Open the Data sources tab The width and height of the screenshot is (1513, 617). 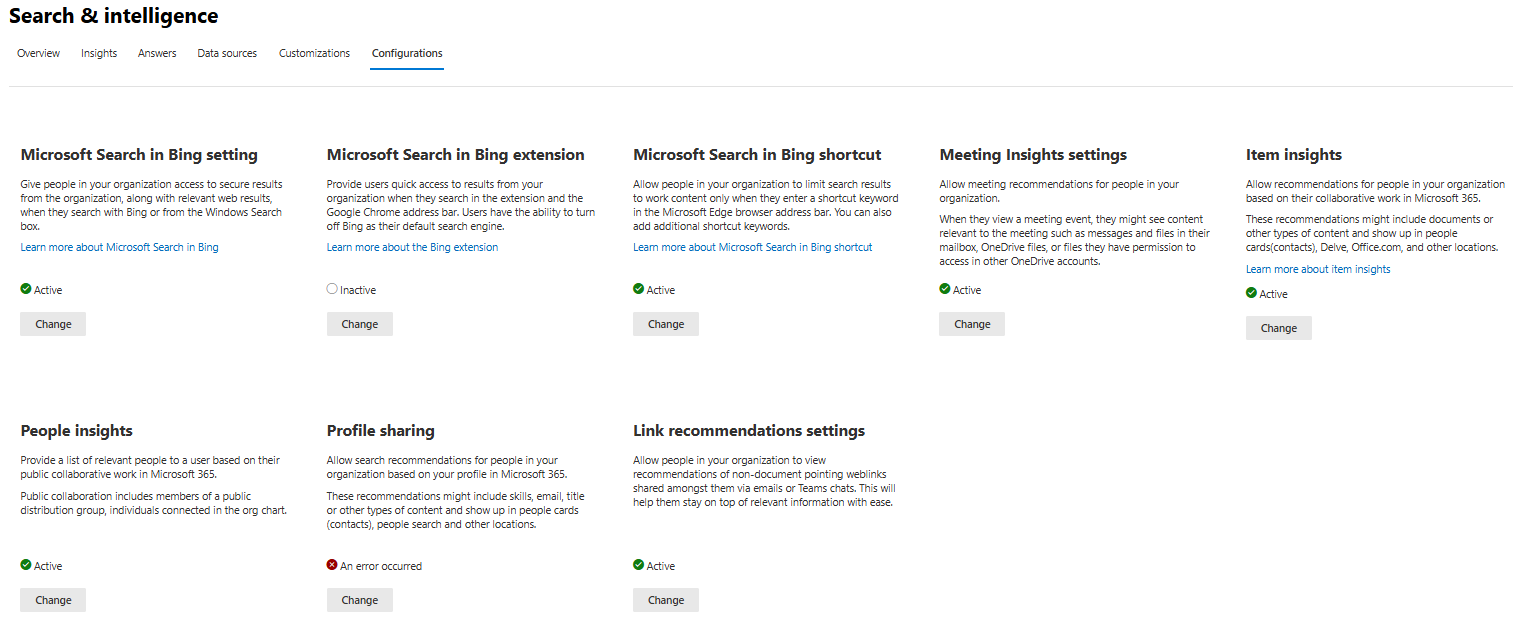tap(227, 53)
